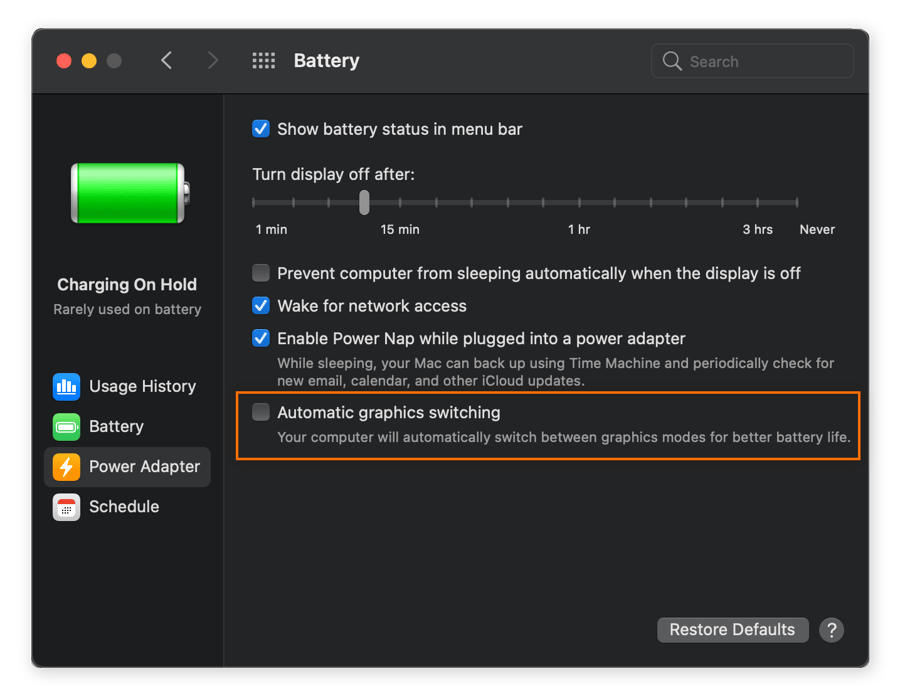Click the green Battery sidebar icon
Viewport: 900px width, 696px height.
66,426
